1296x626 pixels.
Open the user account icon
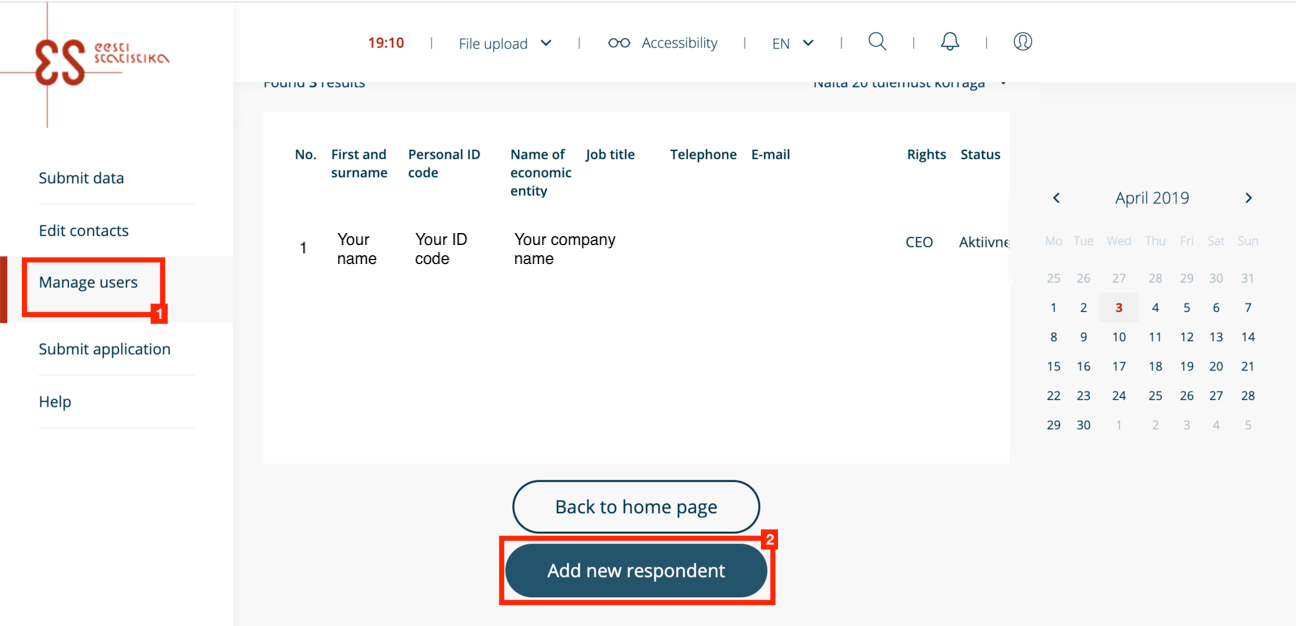1022,42
